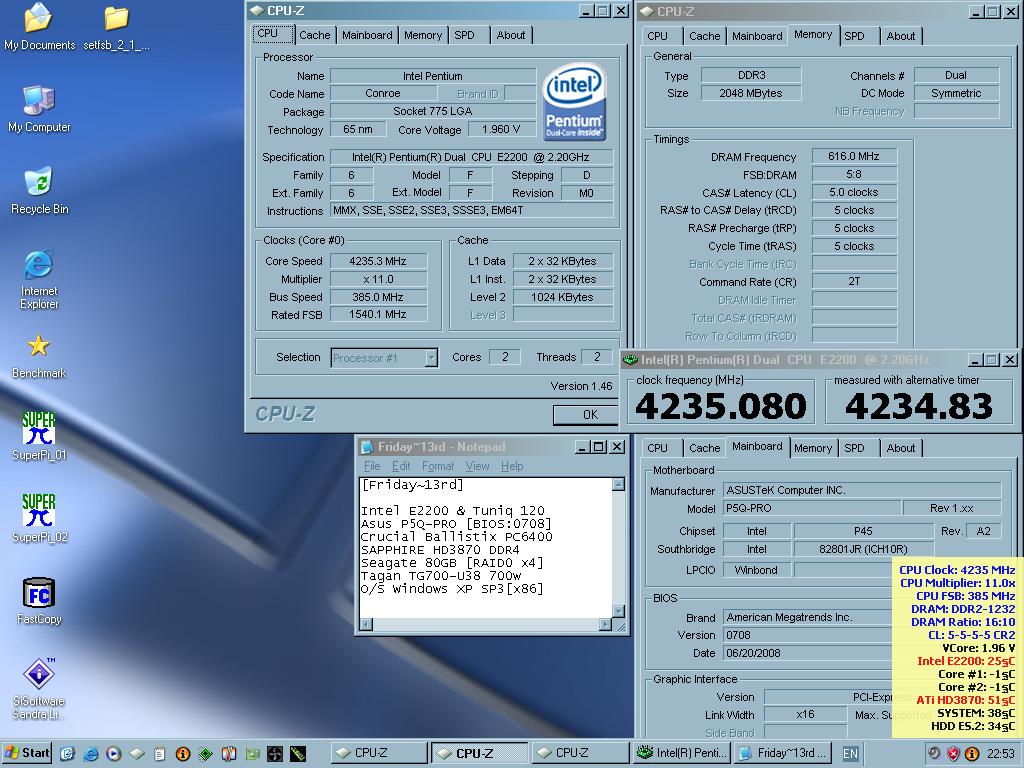
Task: Click the grey round system tray icon
Action: click(935, 754)
